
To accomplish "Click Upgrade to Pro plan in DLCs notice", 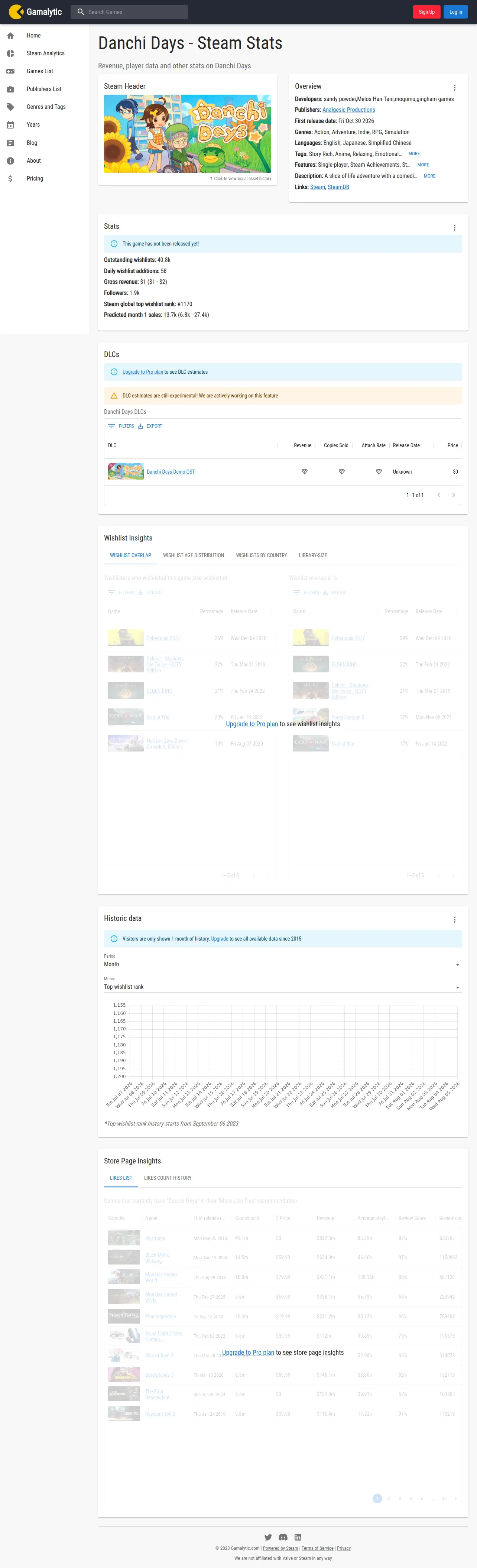I will (x=142, y=372).
